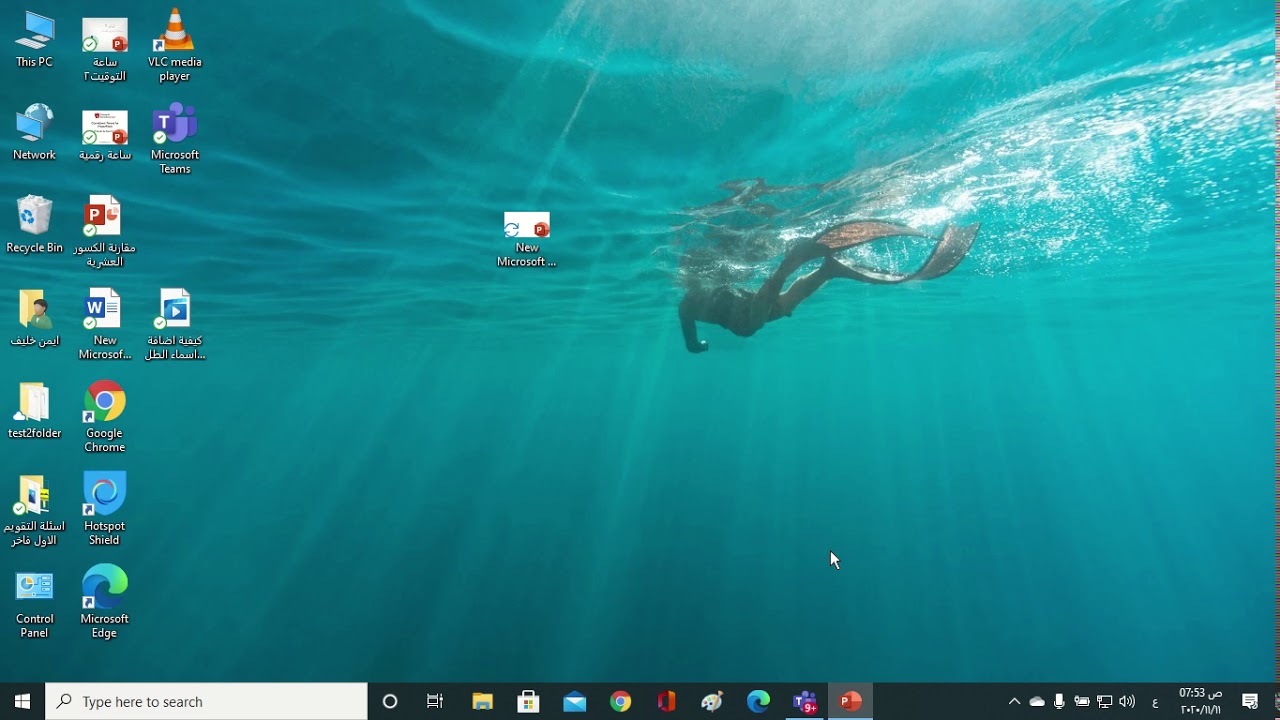Click the Type here to search box

(x=207, y=701)
